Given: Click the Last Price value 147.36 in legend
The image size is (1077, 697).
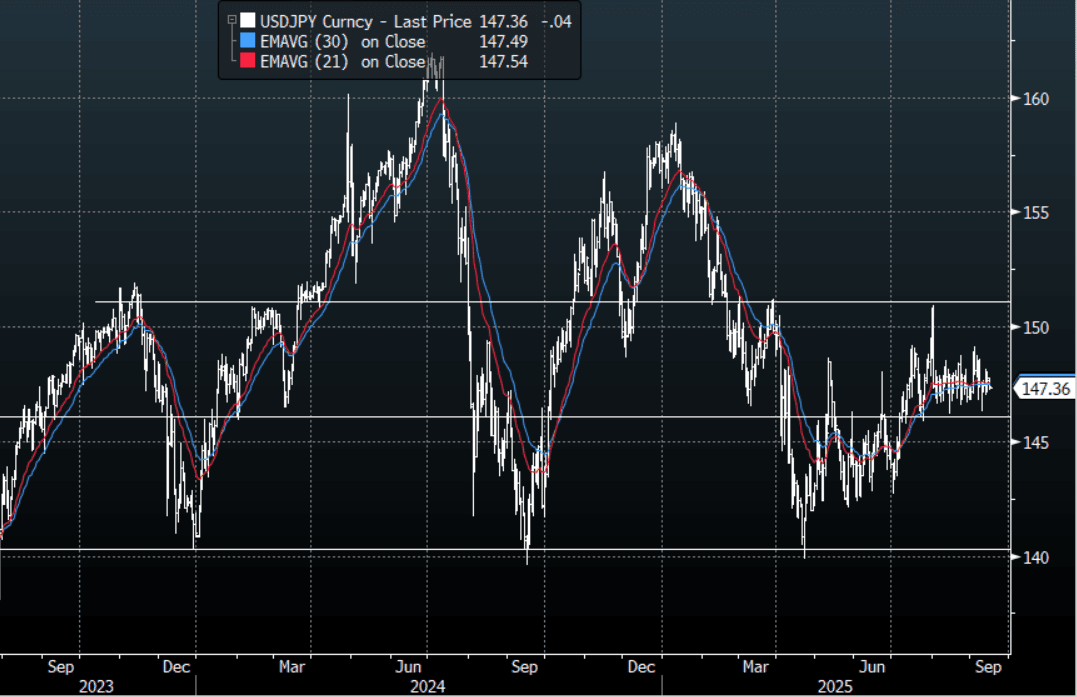Looking at the screenshot, I should click(x=504, y=20).
